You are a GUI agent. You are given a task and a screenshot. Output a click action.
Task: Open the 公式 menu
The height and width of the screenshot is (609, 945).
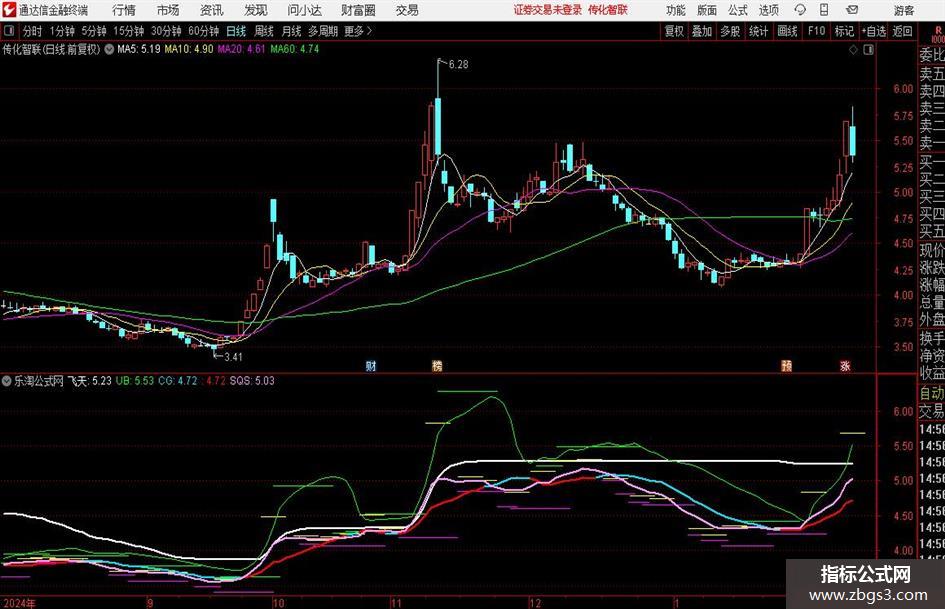738,10
